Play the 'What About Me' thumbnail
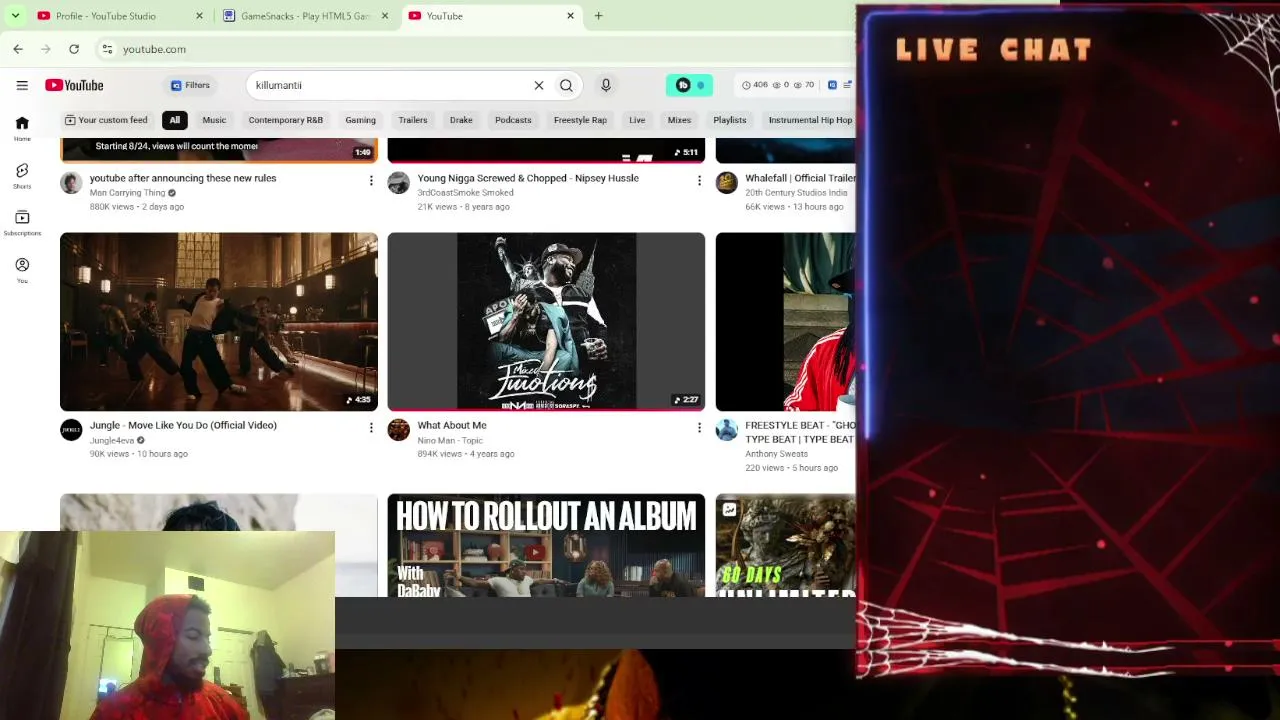1280x720 pixels. click(x=546, y=322)
